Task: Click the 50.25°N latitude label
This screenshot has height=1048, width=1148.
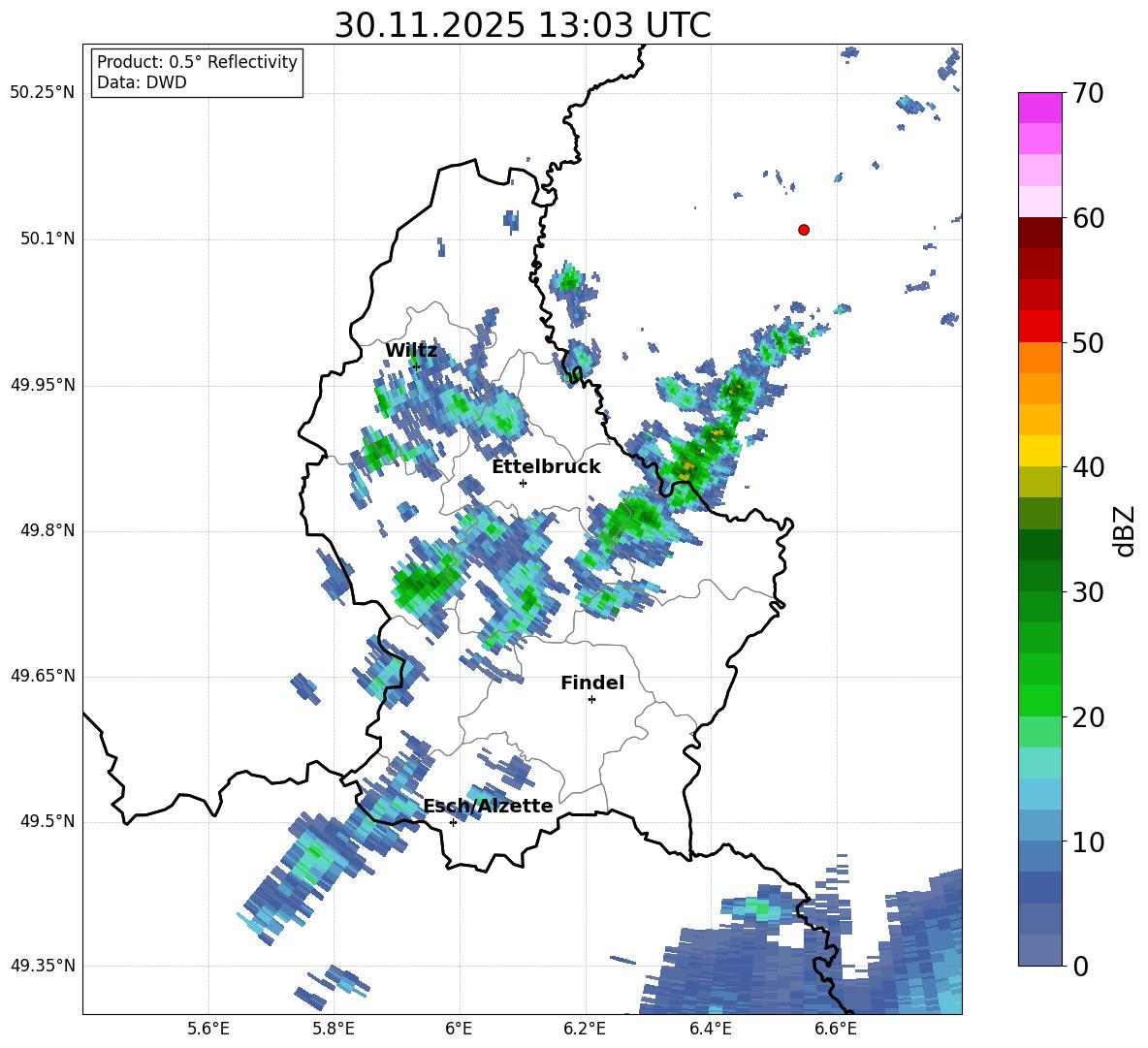Action: click(43, 93)
